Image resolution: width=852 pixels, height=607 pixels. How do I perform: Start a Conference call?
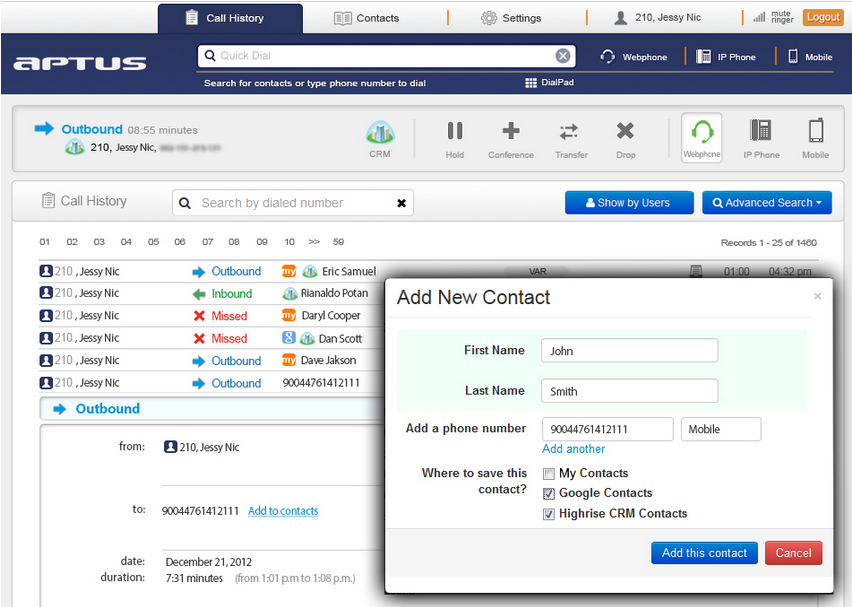510,139
